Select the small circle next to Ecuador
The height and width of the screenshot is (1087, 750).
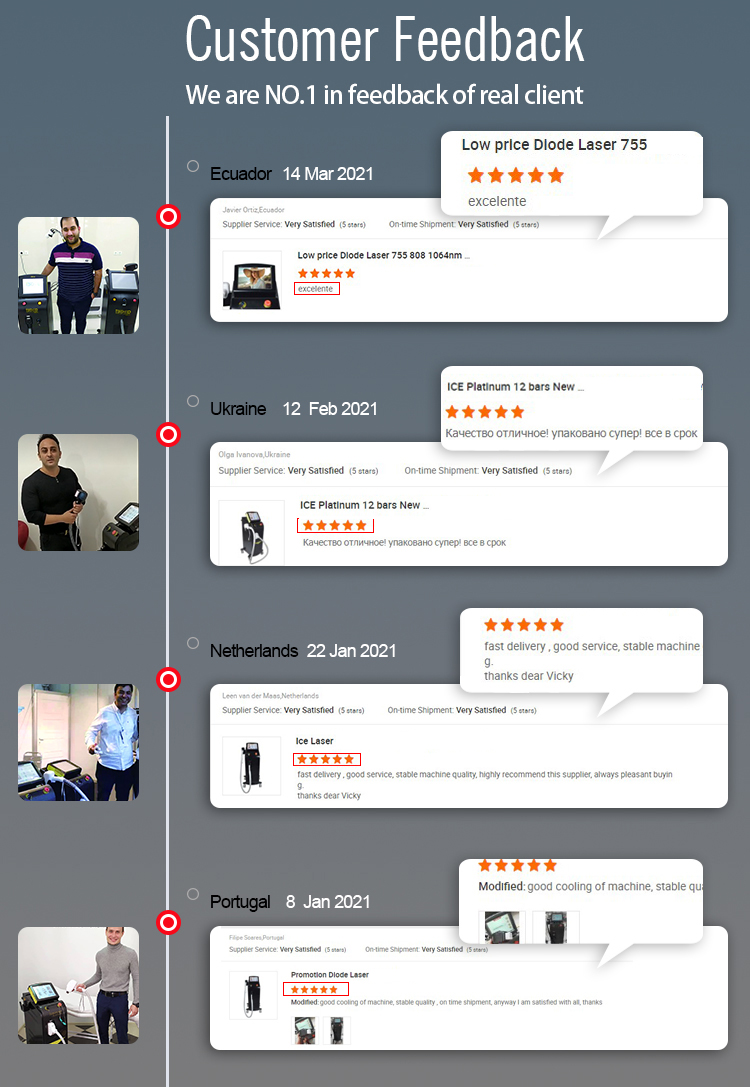[193, 166]
